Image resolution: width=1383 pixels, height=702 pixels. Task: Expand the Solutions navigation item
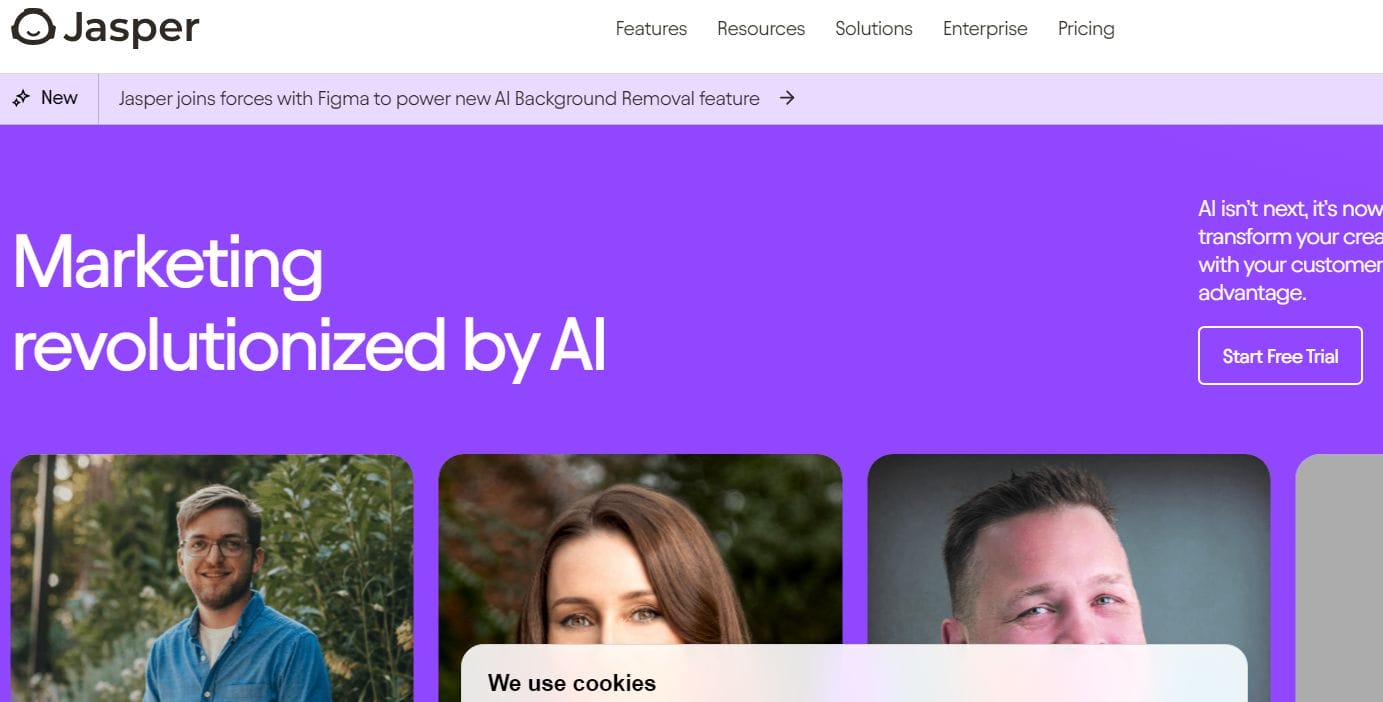(x=874, y=29)
